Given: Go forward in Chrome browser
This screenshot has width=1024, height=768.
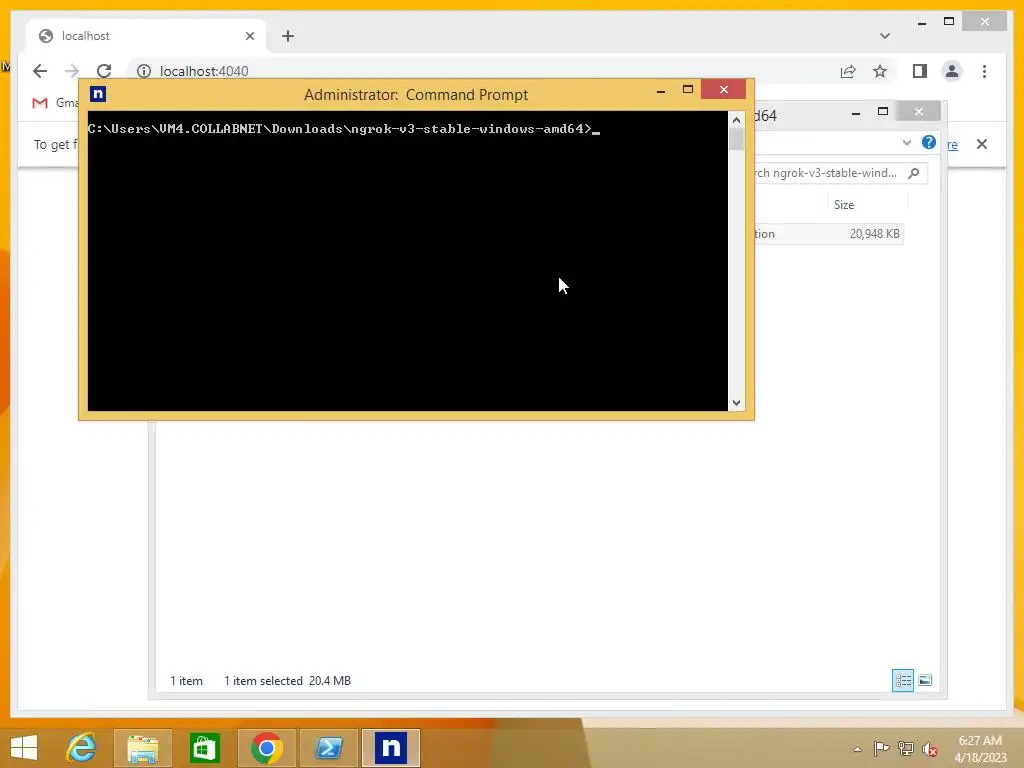Looking at the screenshot, I should click(72, 71).
